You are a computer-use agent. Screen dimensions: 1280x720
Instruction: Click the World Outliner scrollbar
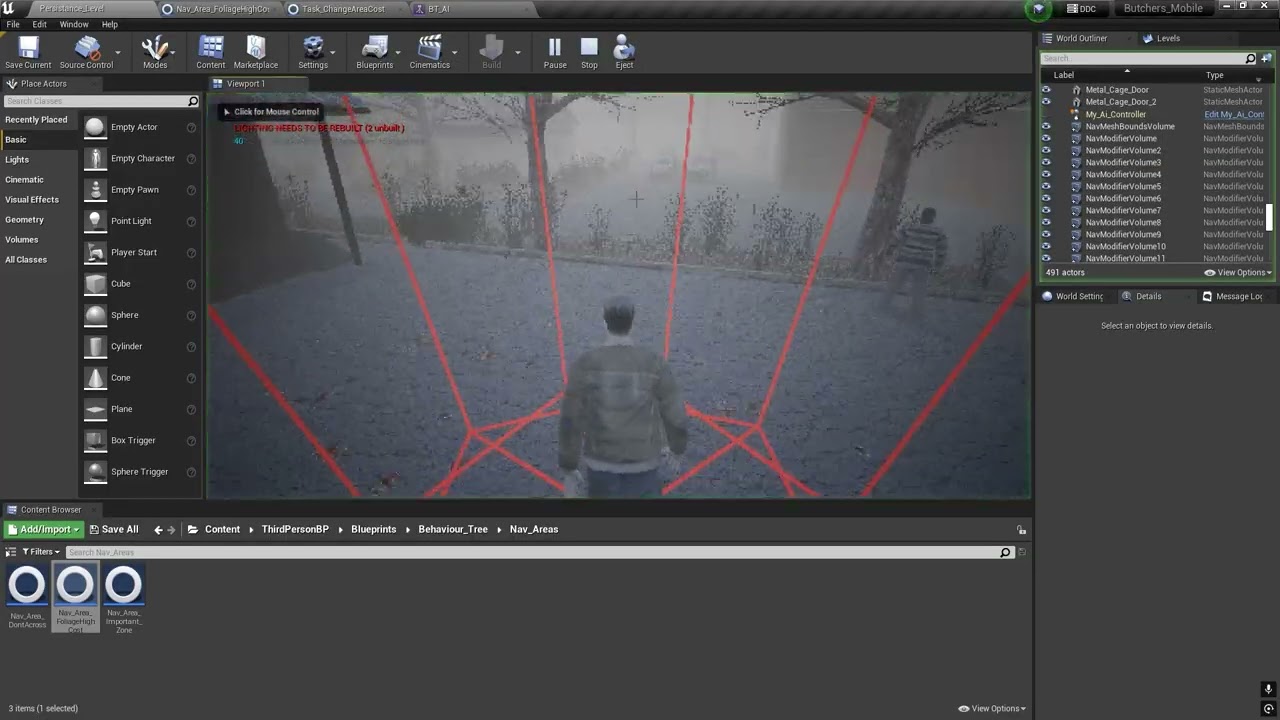1270,216
